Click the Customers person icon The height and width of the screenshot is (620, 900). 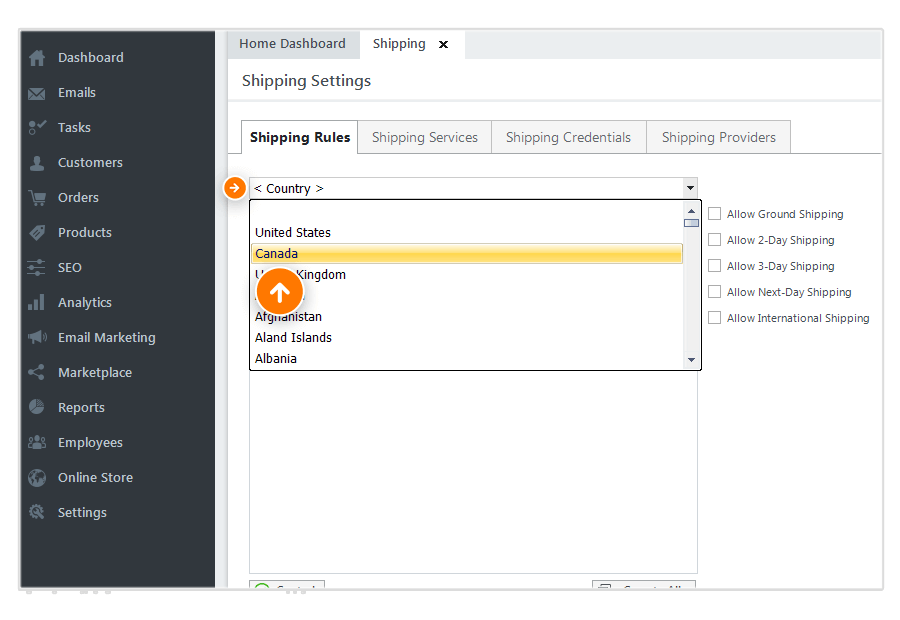coord(37,163)
